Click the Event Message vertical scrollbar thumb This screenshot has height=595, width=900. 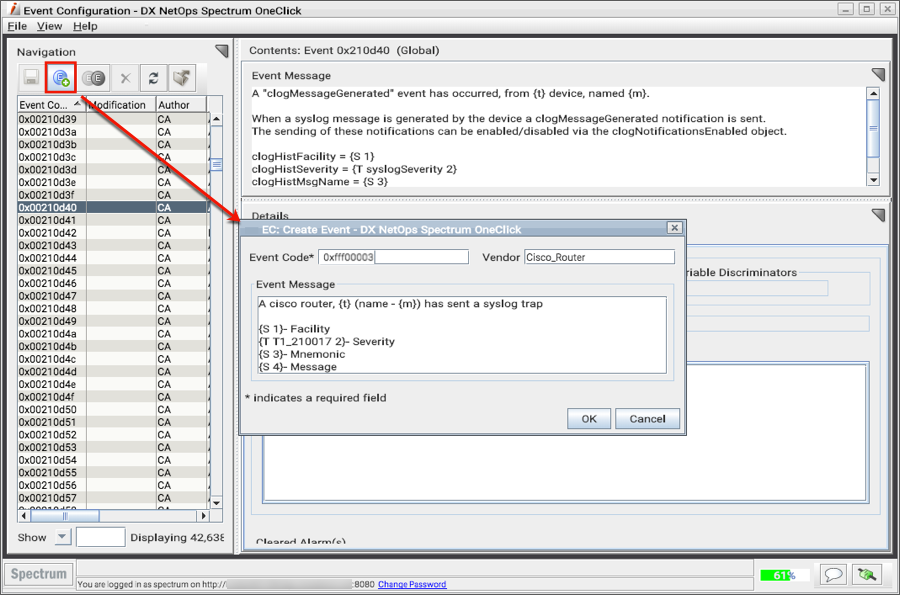coord(873,129)
